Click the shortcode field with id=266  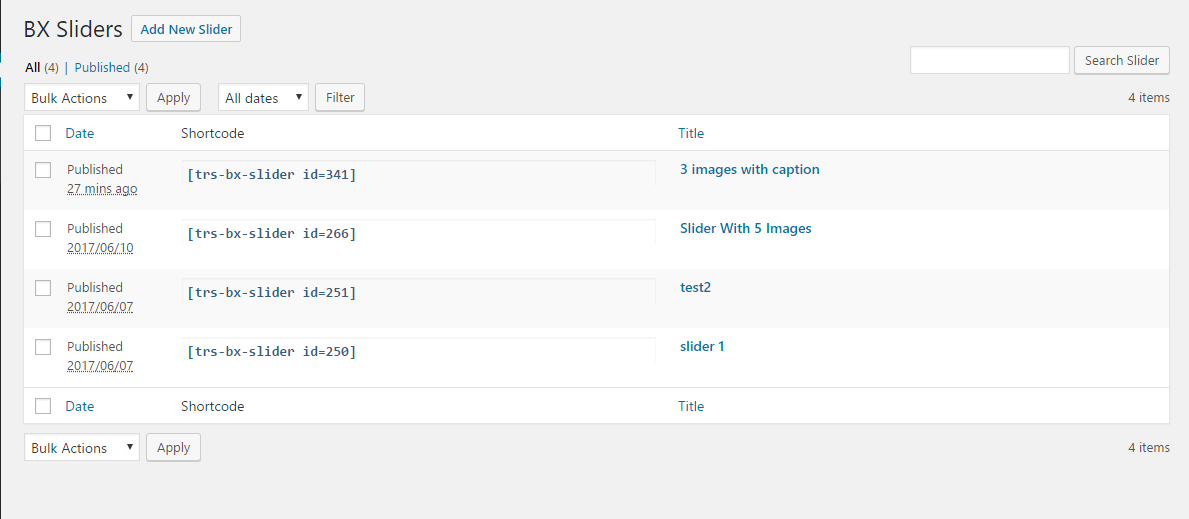[x=418, y=234]
